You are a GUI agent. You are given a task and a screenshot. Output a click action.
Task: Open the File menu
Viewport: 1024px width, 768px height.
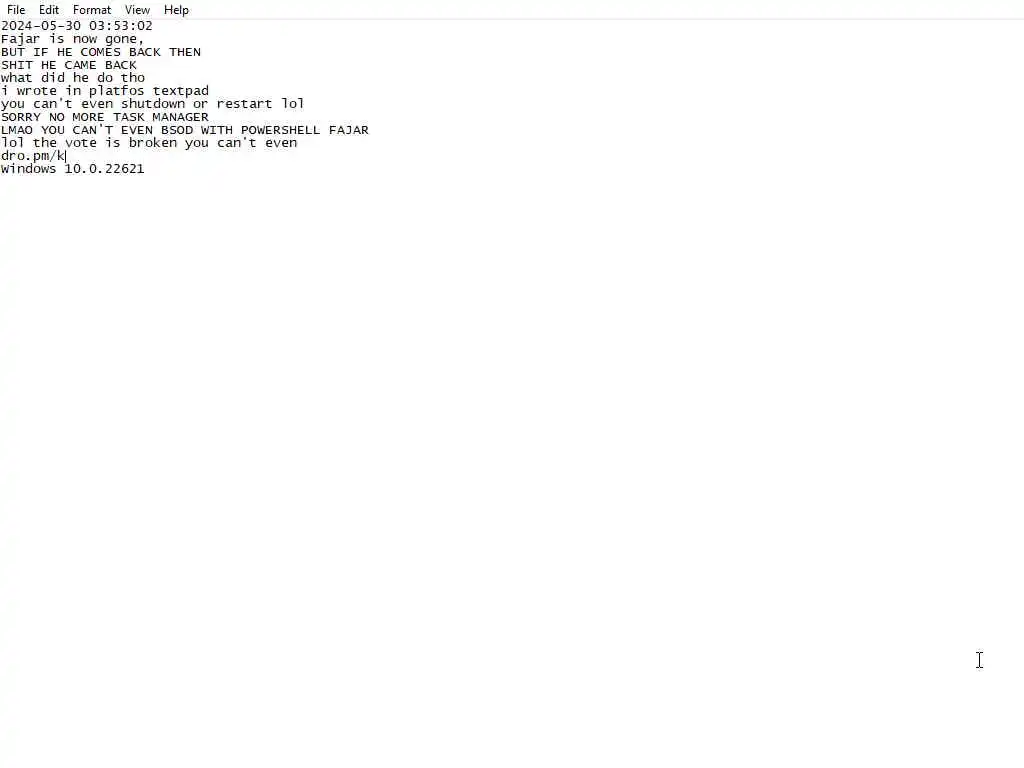coord(16,10)
